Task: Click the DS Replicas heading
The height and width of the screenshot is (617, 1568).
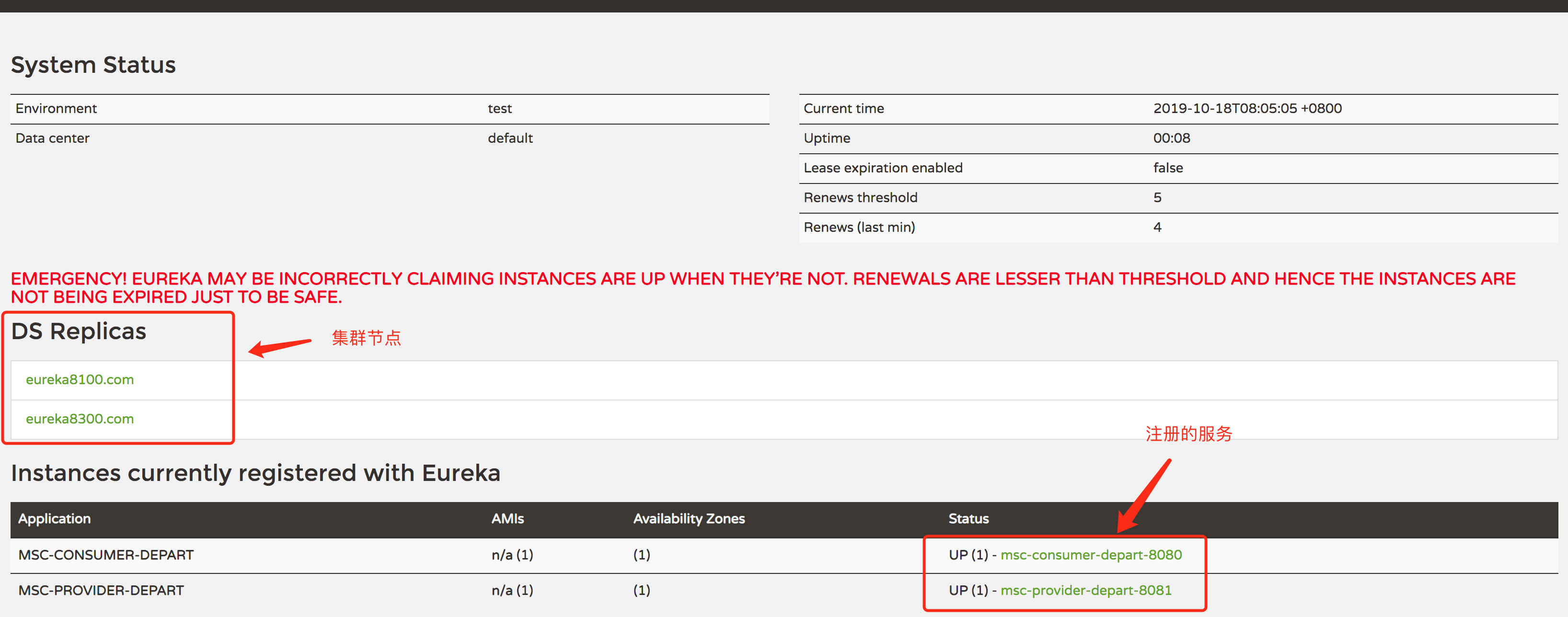Action: pyautogui.click(x=79, y=331)
